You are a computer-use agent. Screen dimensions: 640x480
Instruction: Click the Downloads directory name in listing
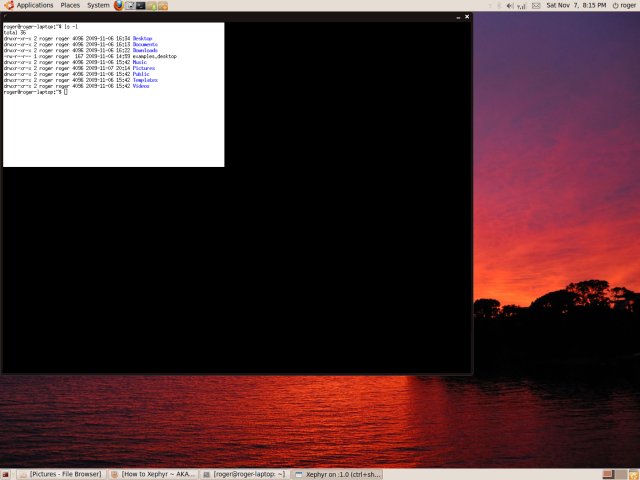pyautogui.click(x=145, y=50)
